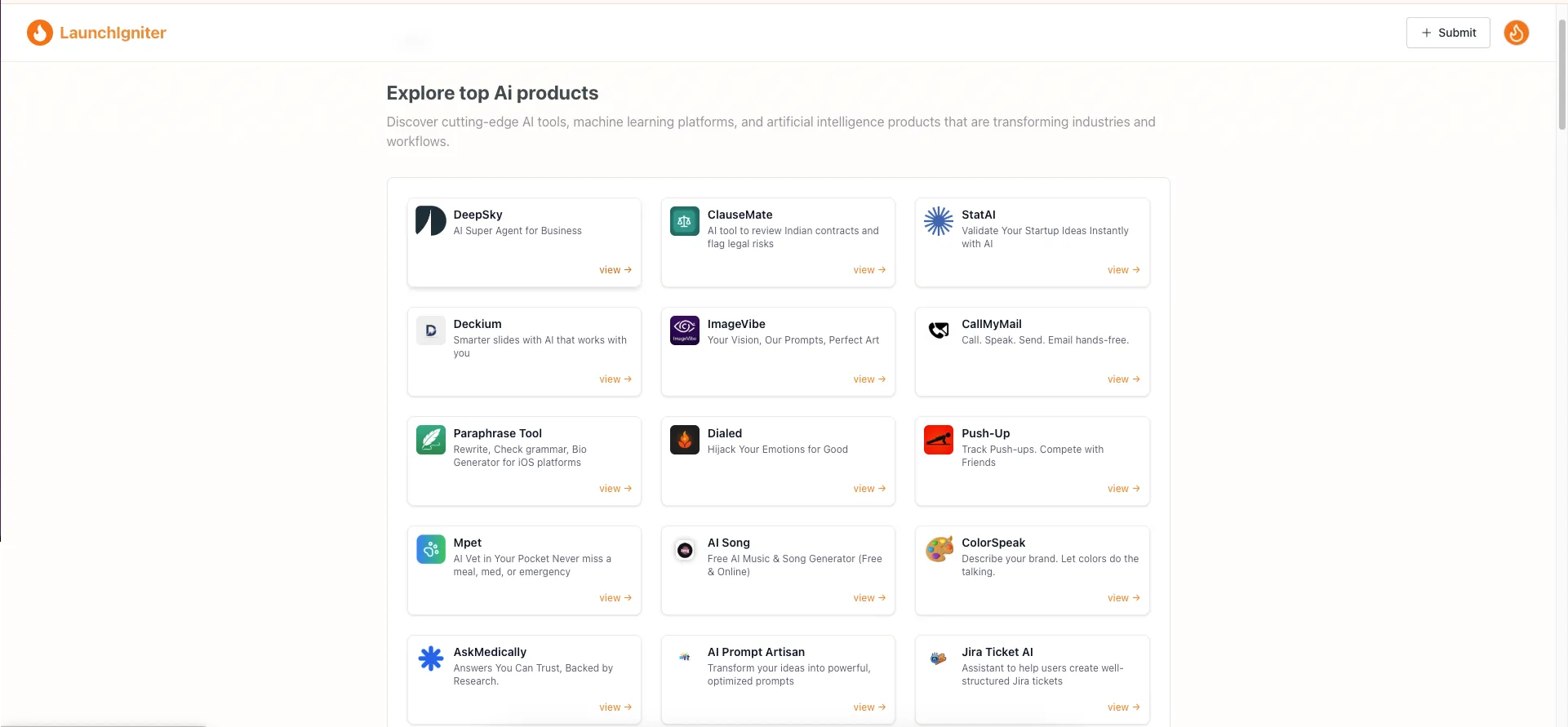This screenshot has height=727, width=1568.
Task: Click the page vertical scrollbar thumb
Action: pos(1561,73)
